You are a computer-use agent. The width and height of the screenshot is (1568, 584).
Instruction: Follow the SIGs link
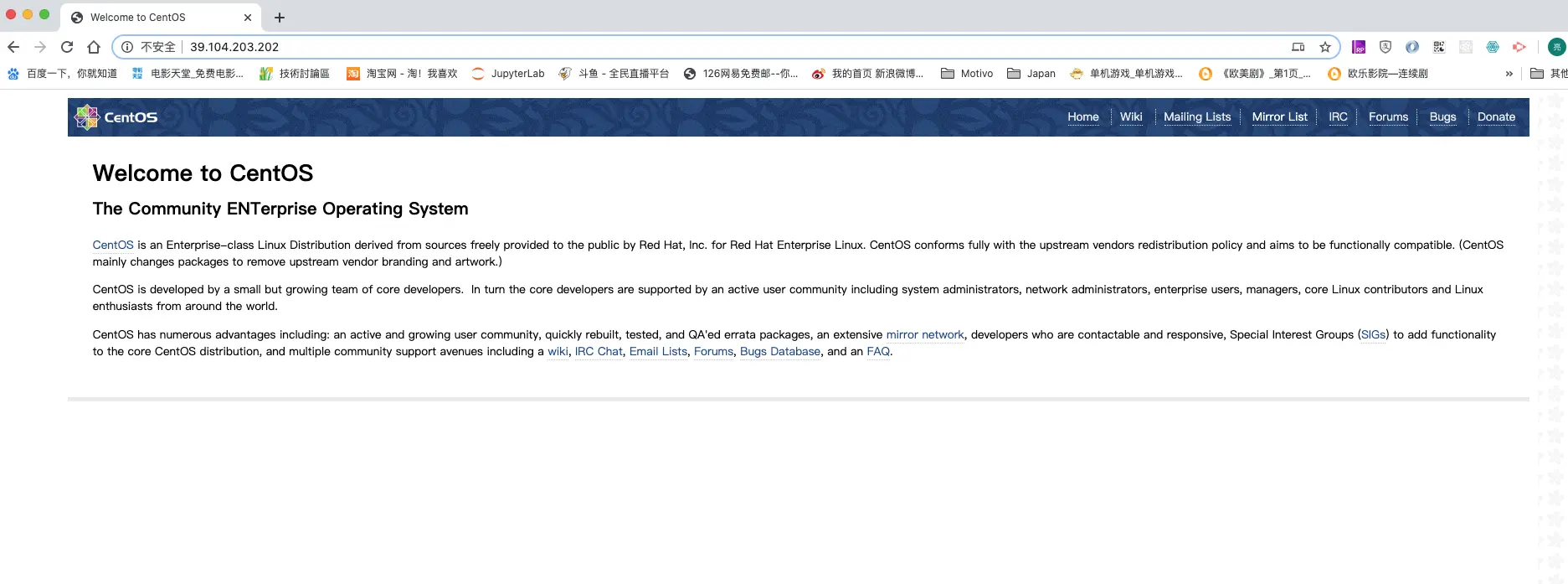(x=1373, y=334)
